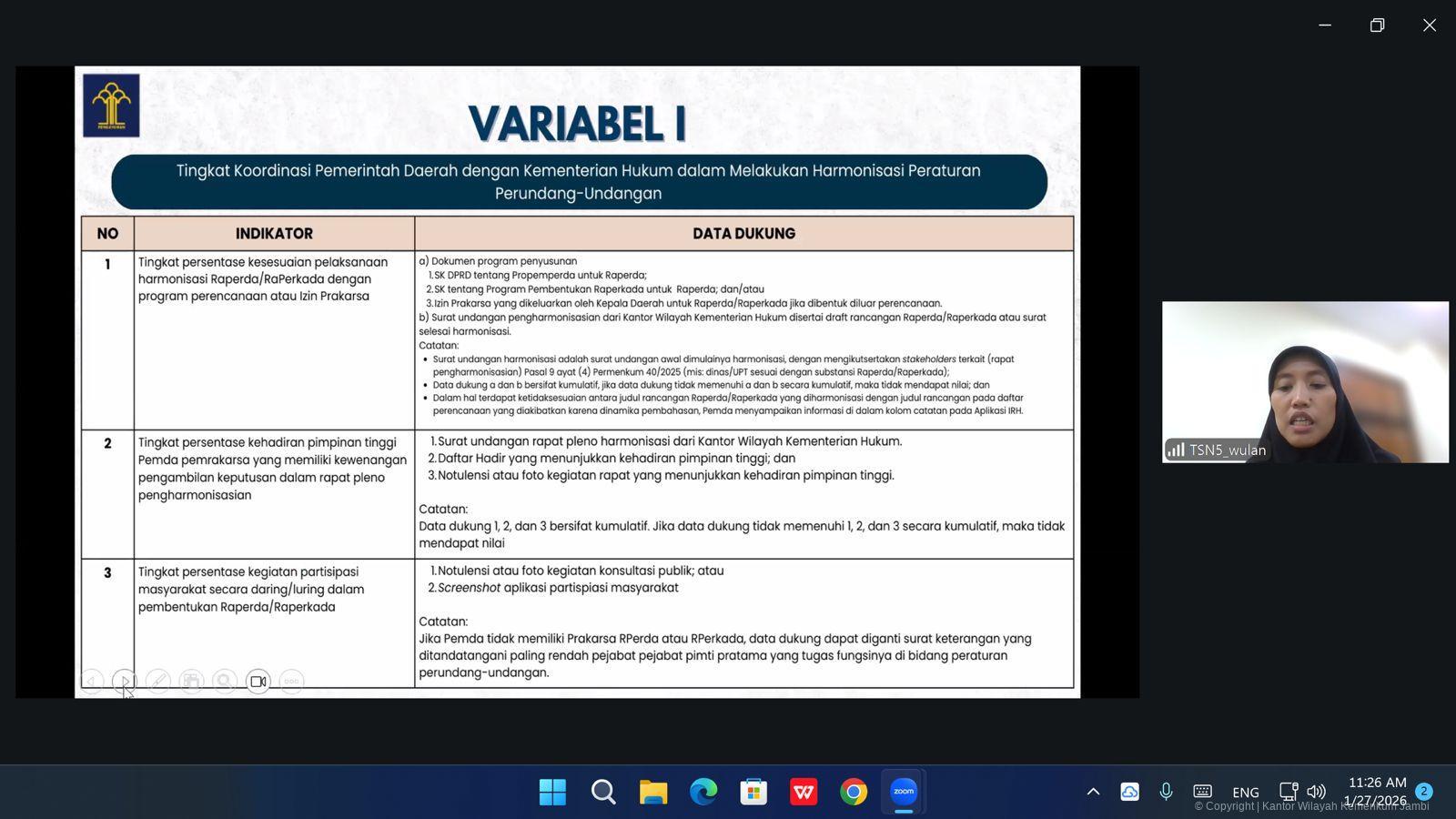
Task: Open more slideshow options ellipsis button
Action: pyautogui.click(x=291, y=681)
